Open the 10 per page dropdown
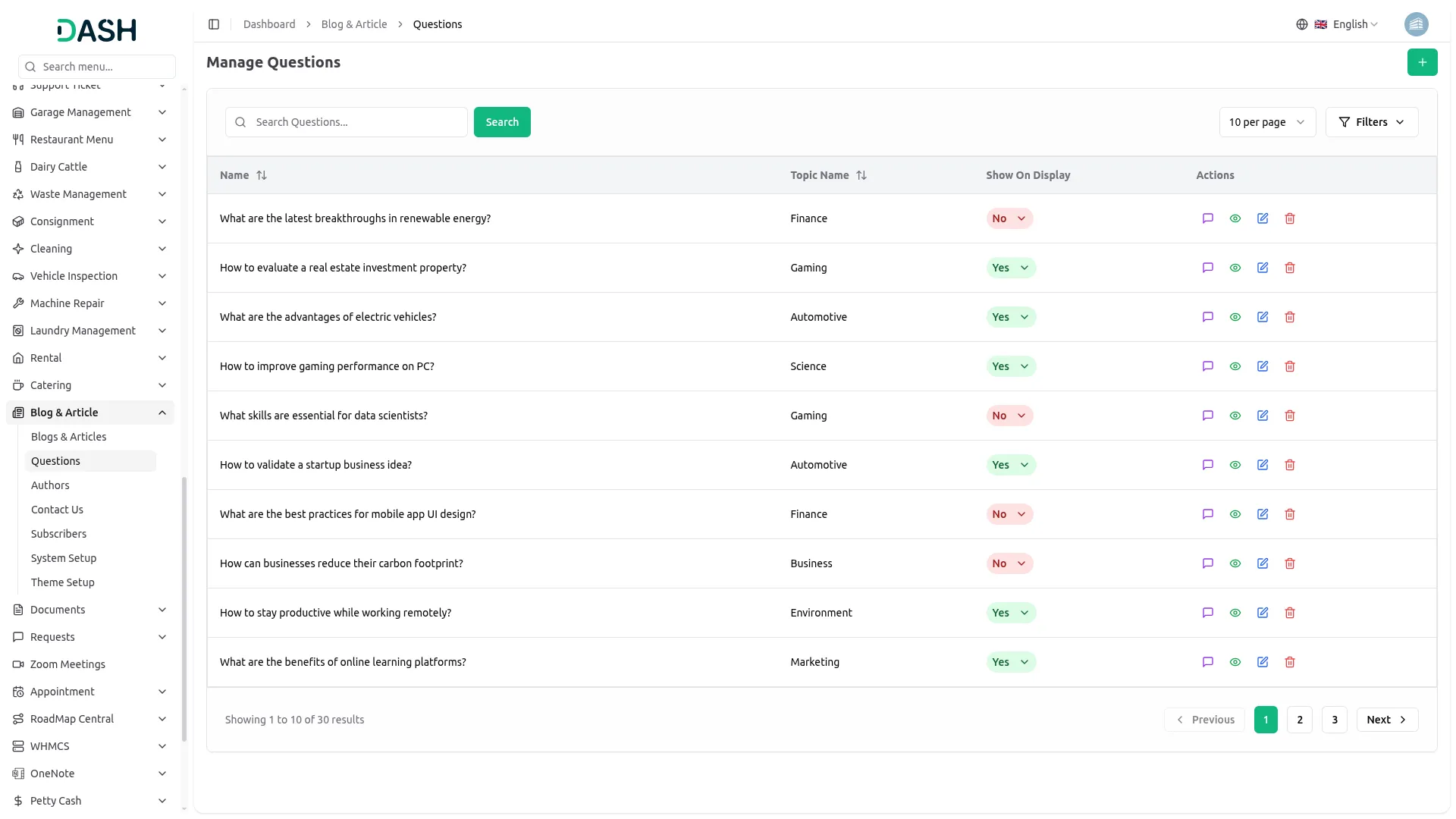 coord(1267,122)
